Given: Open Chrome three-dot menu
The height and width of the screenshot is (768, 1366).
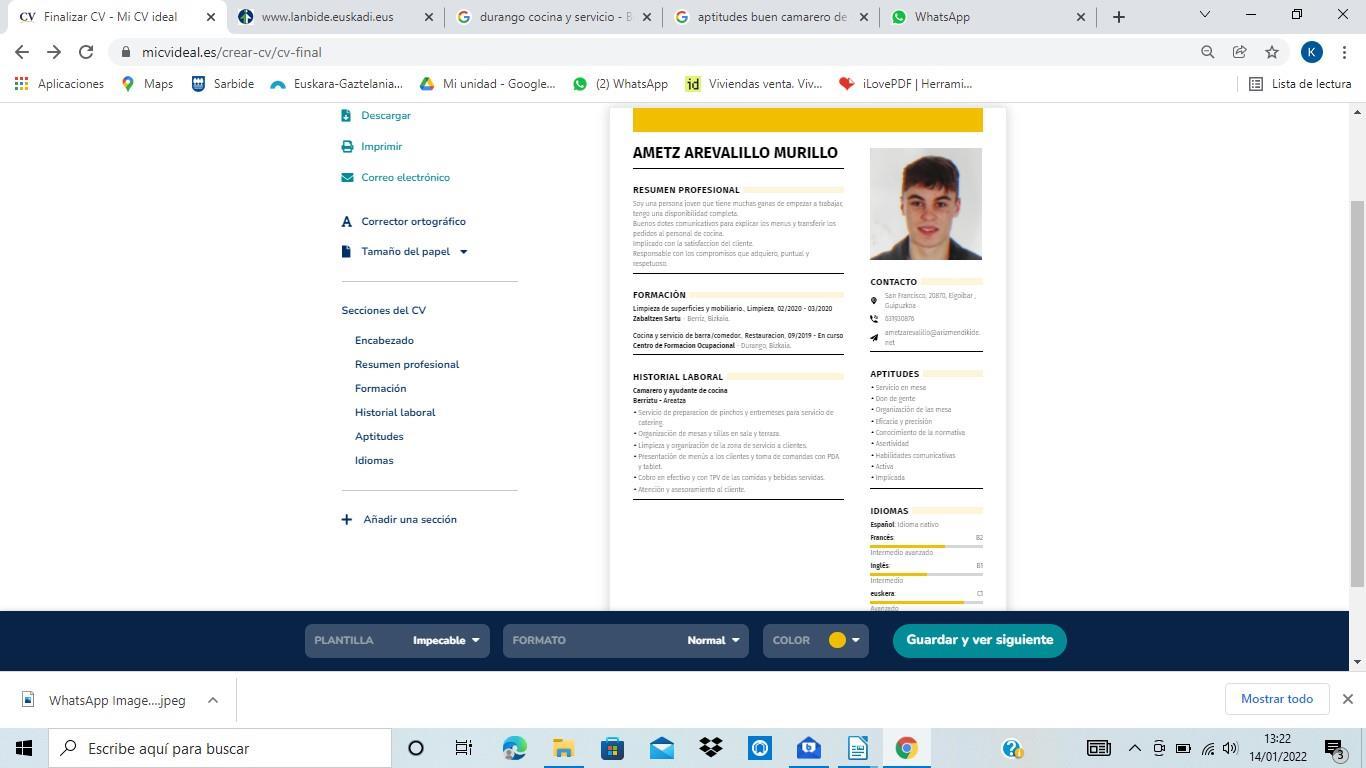Looking at the screenshot, I should 1344,52.
